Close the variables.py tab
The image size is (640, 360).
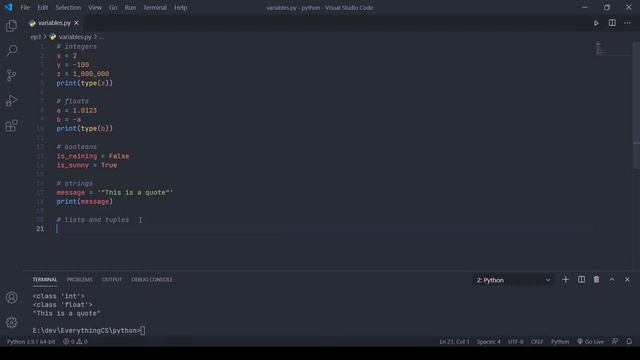click(x=76, y=23)
